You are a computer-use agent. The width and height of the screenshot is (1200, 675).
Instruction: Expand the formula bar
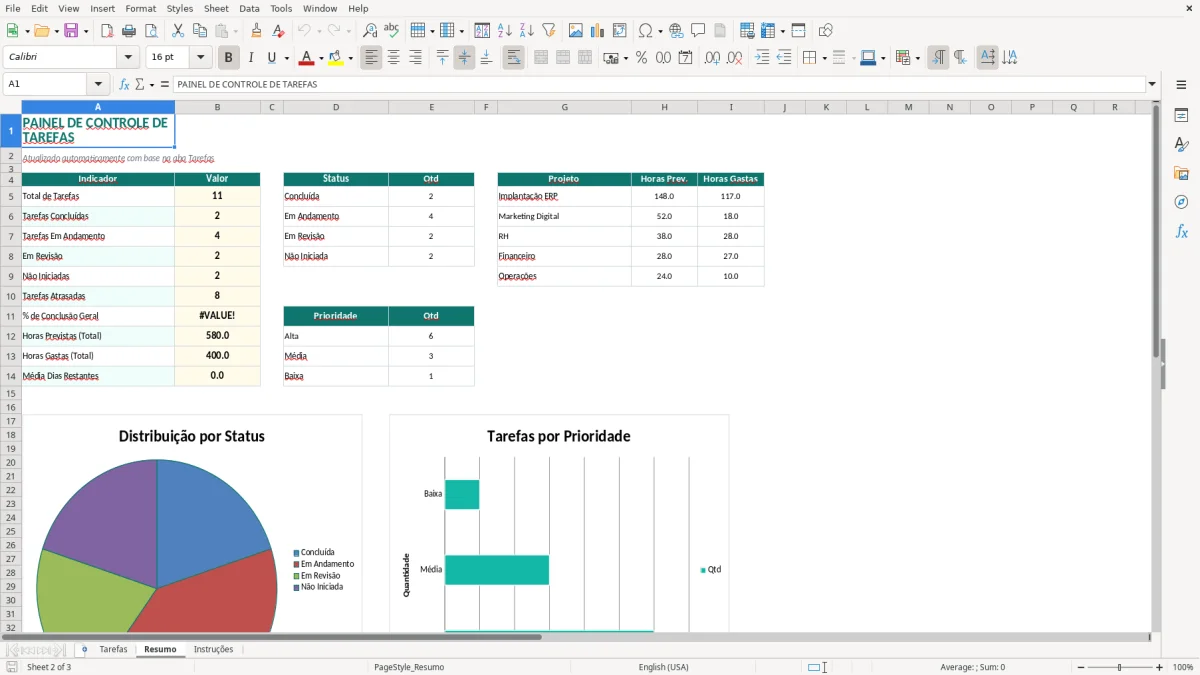1152,84
